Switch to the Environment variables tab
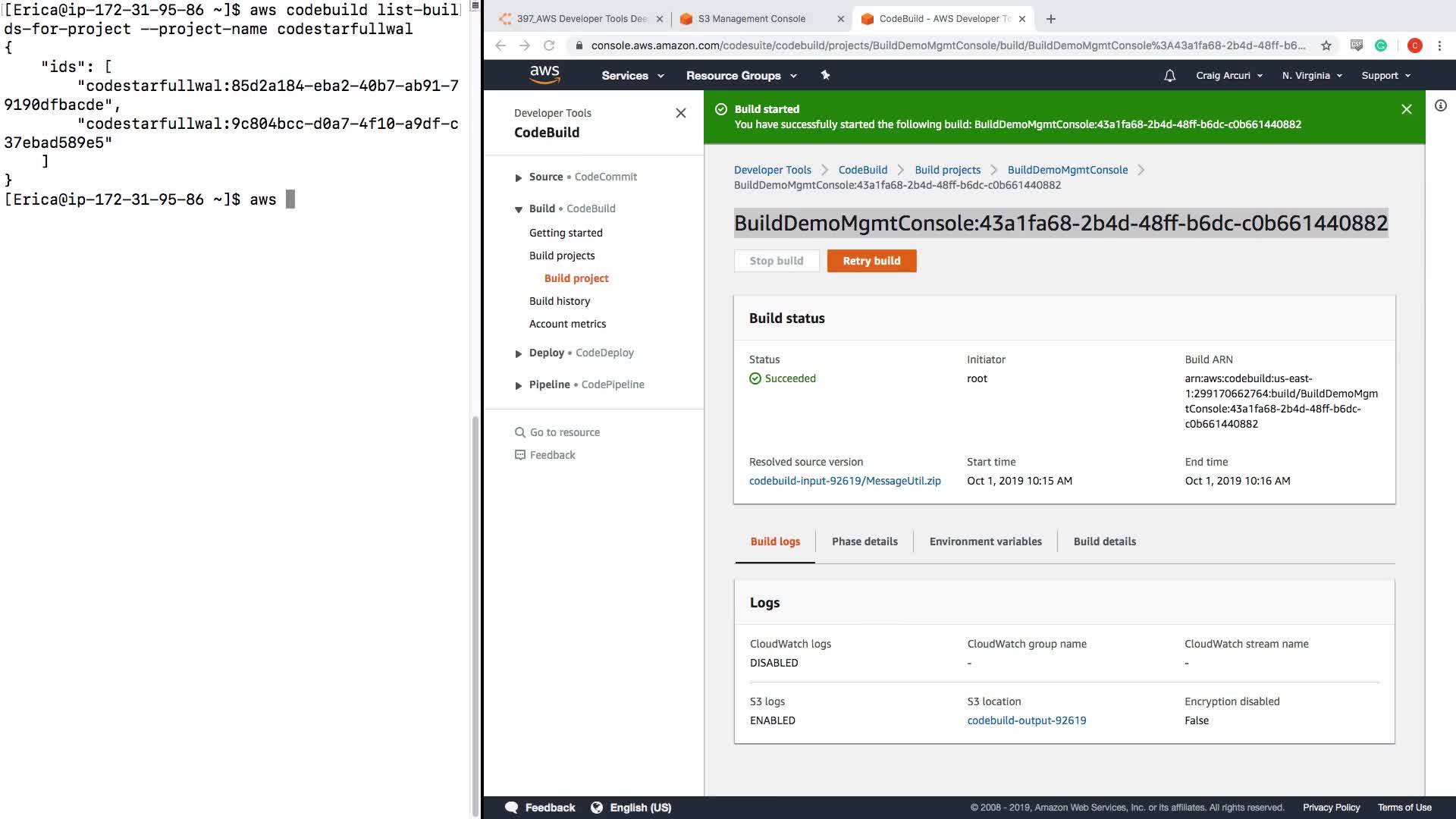The image size is (1456, 819). 985,541
